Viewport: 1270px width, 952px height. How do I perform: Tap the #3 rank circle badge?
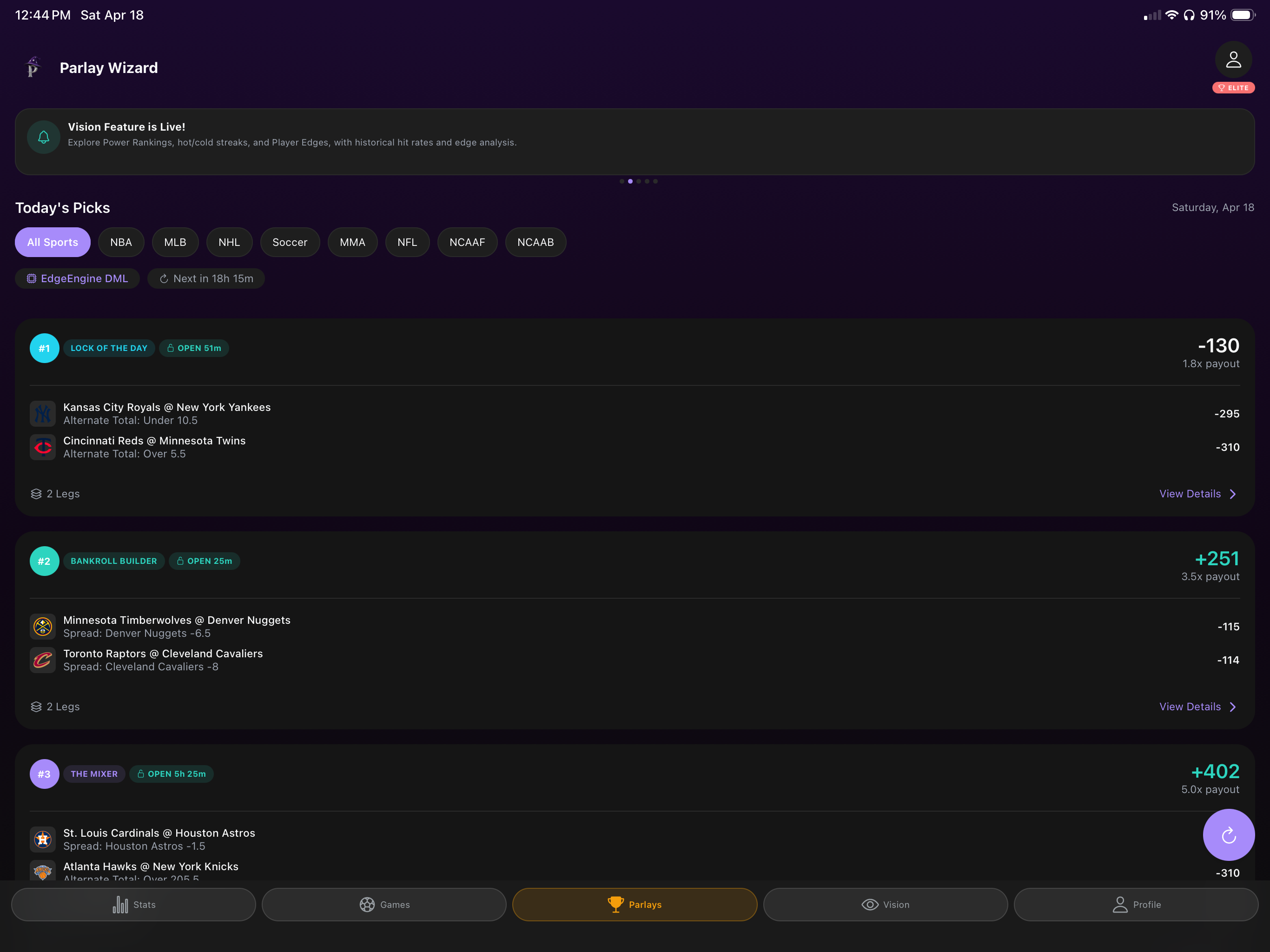tap(44, 774)
